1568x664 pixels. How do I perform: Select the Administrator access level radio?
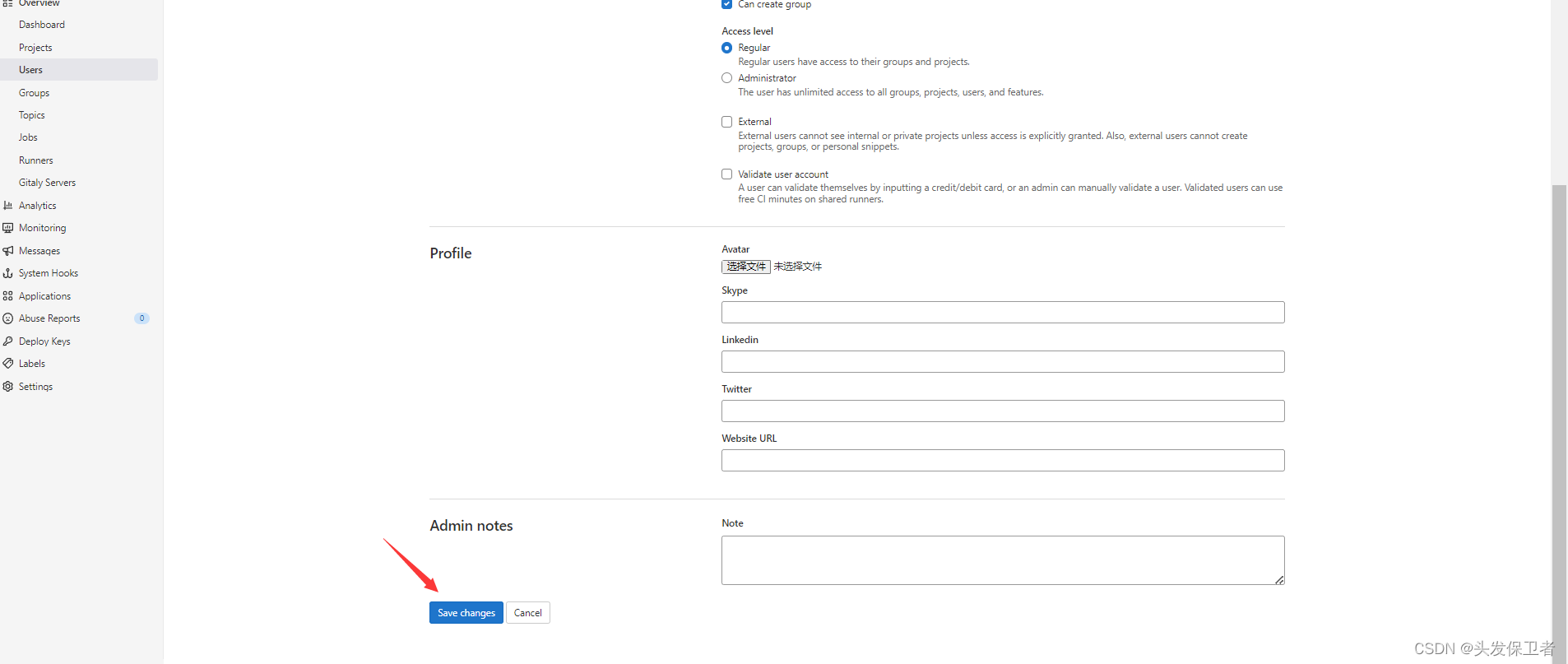pyautogui.click(x=726, y=78)
